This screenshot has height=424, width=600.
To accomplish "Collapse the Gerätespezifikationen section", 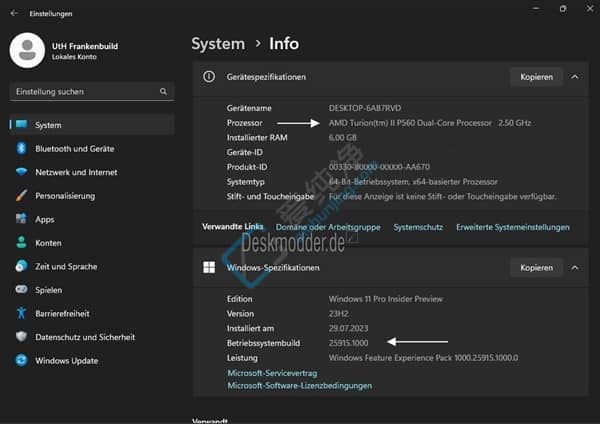I will click(575, 76).
